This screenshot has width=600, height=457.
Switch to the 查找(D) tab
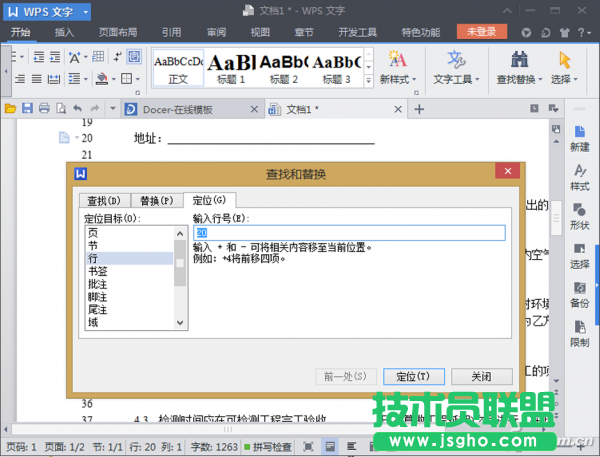point(103,200)
